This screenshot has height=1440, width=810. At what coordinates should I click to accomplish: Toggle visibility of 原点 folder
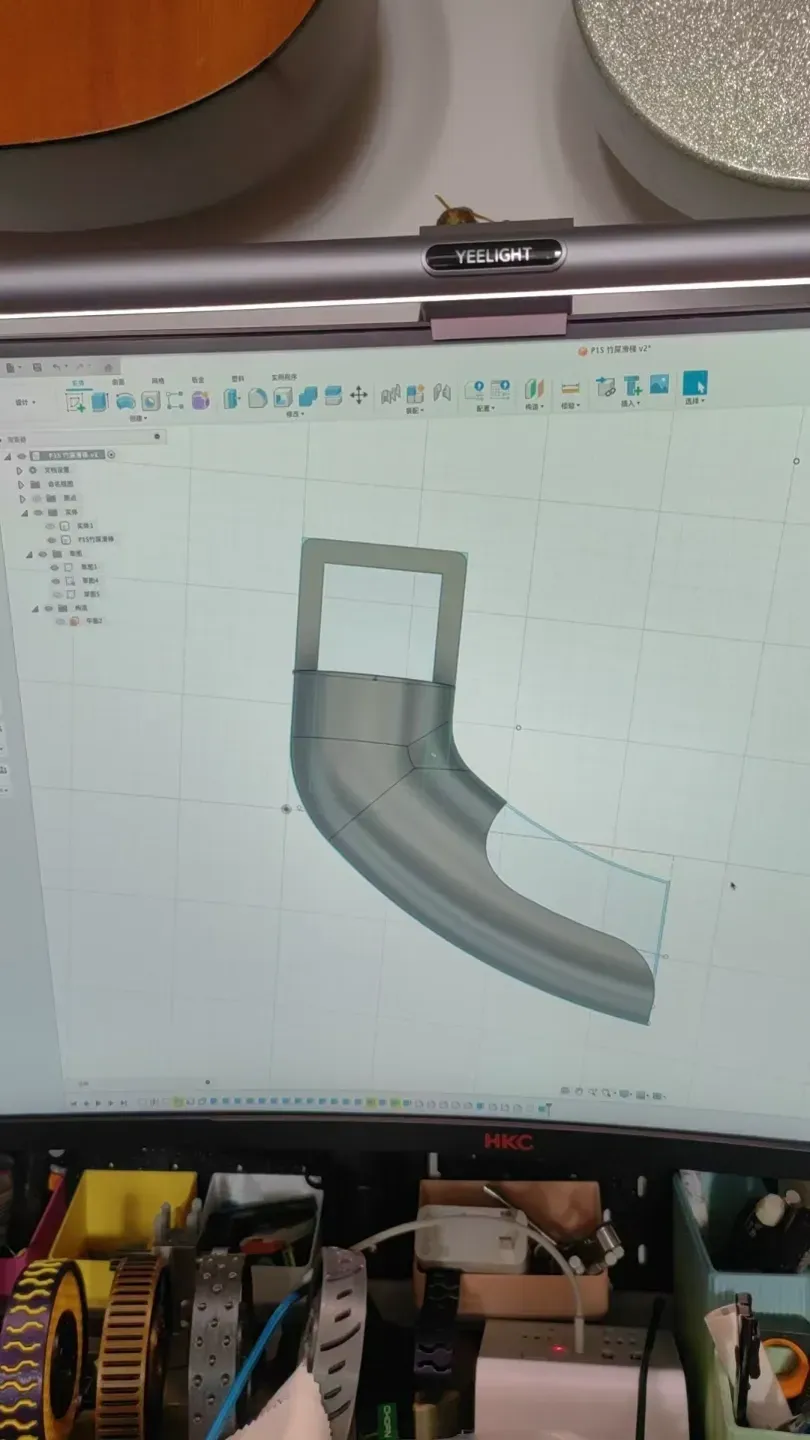click(x=37, y=498)
